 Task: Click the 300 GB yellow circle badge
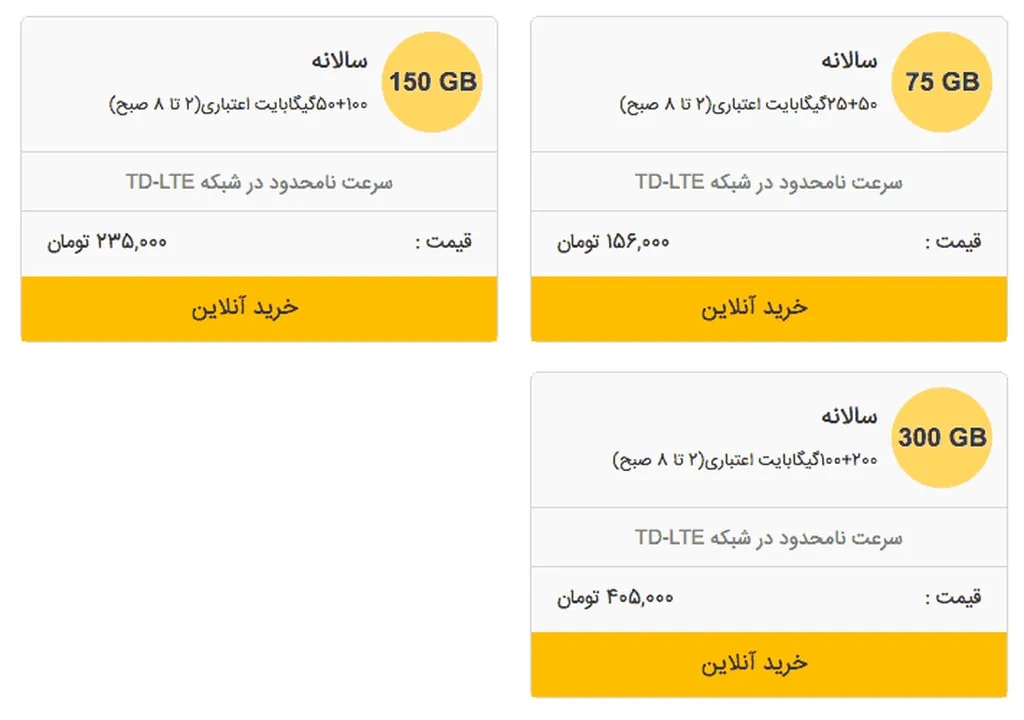(941, 437)
